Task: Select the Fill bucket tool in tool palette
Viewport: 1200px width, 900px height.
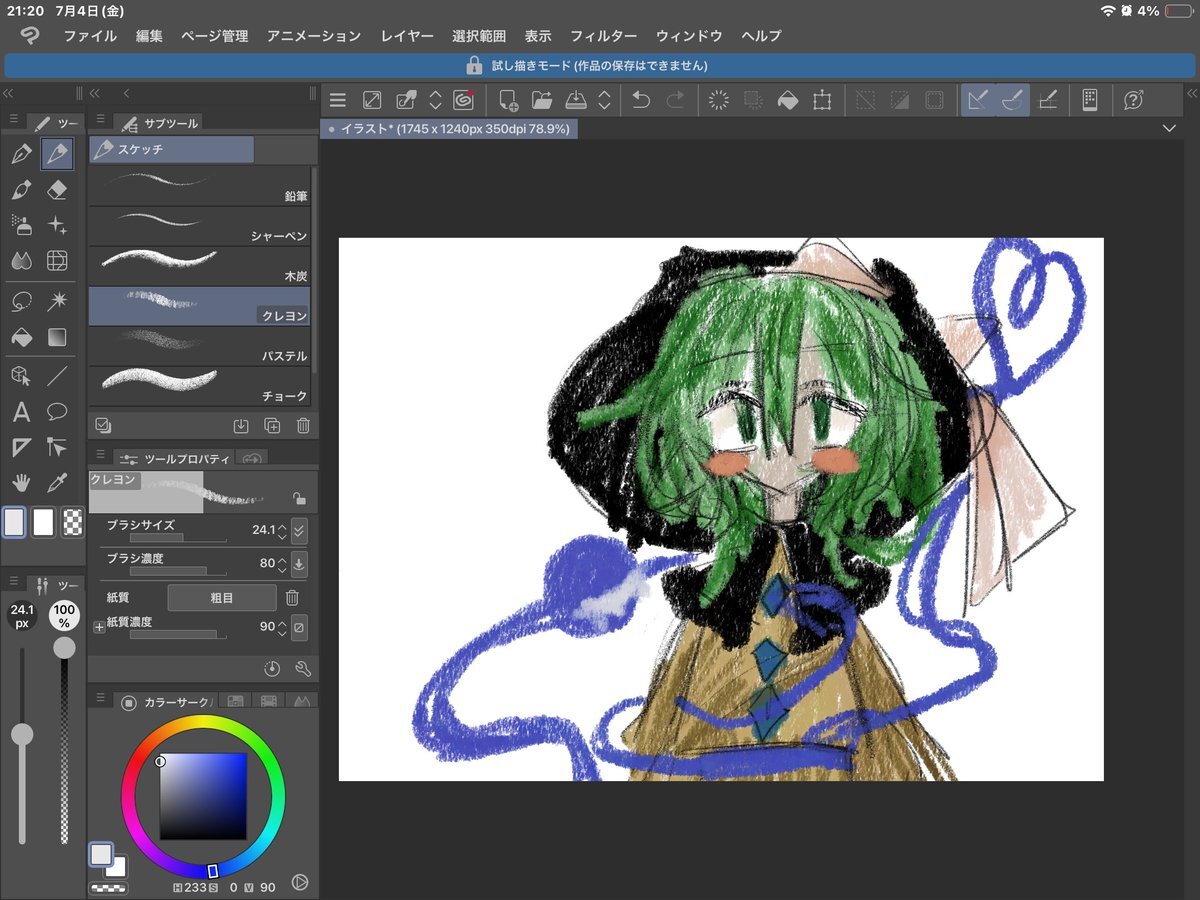Action: tap(21, 337)
